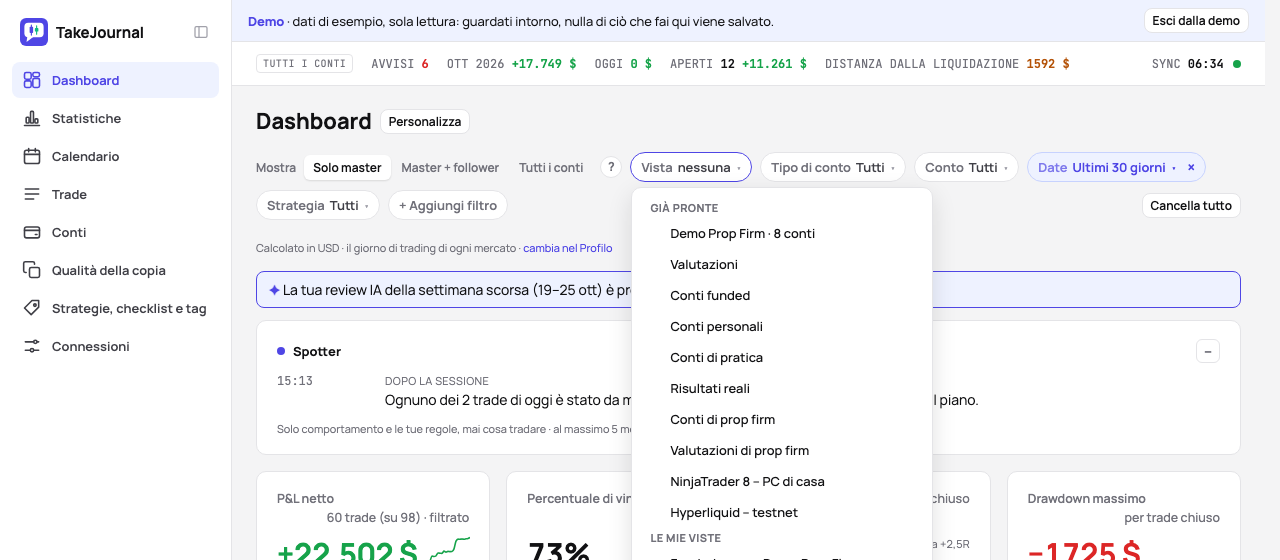Viewport: 1280px width, 560px height.
Task: Click the P&L netto +22.502 $ value
Action: pos(347,551)
